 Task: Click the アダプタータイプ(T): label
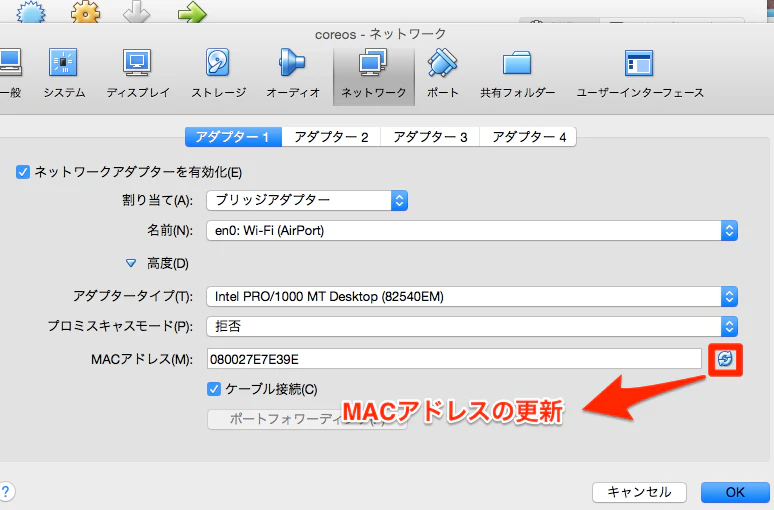(133, 296)
